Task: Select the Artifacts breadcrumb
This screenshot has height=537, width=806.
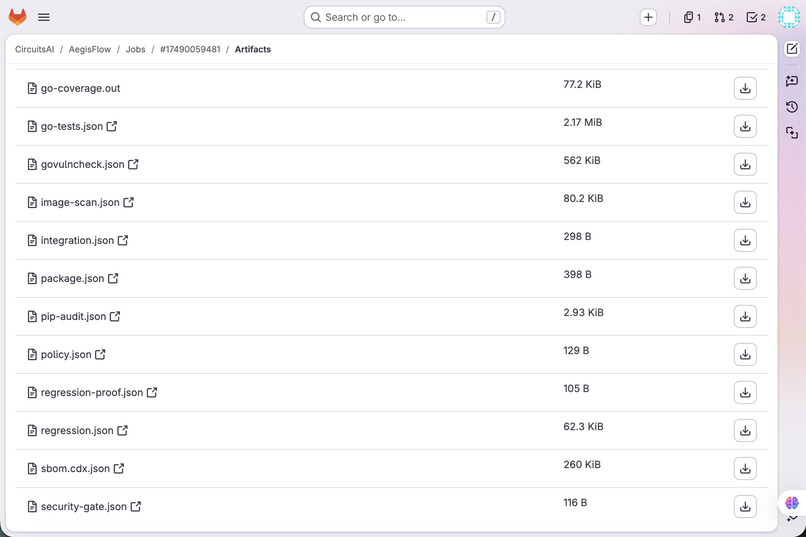Action: (253, 49)
